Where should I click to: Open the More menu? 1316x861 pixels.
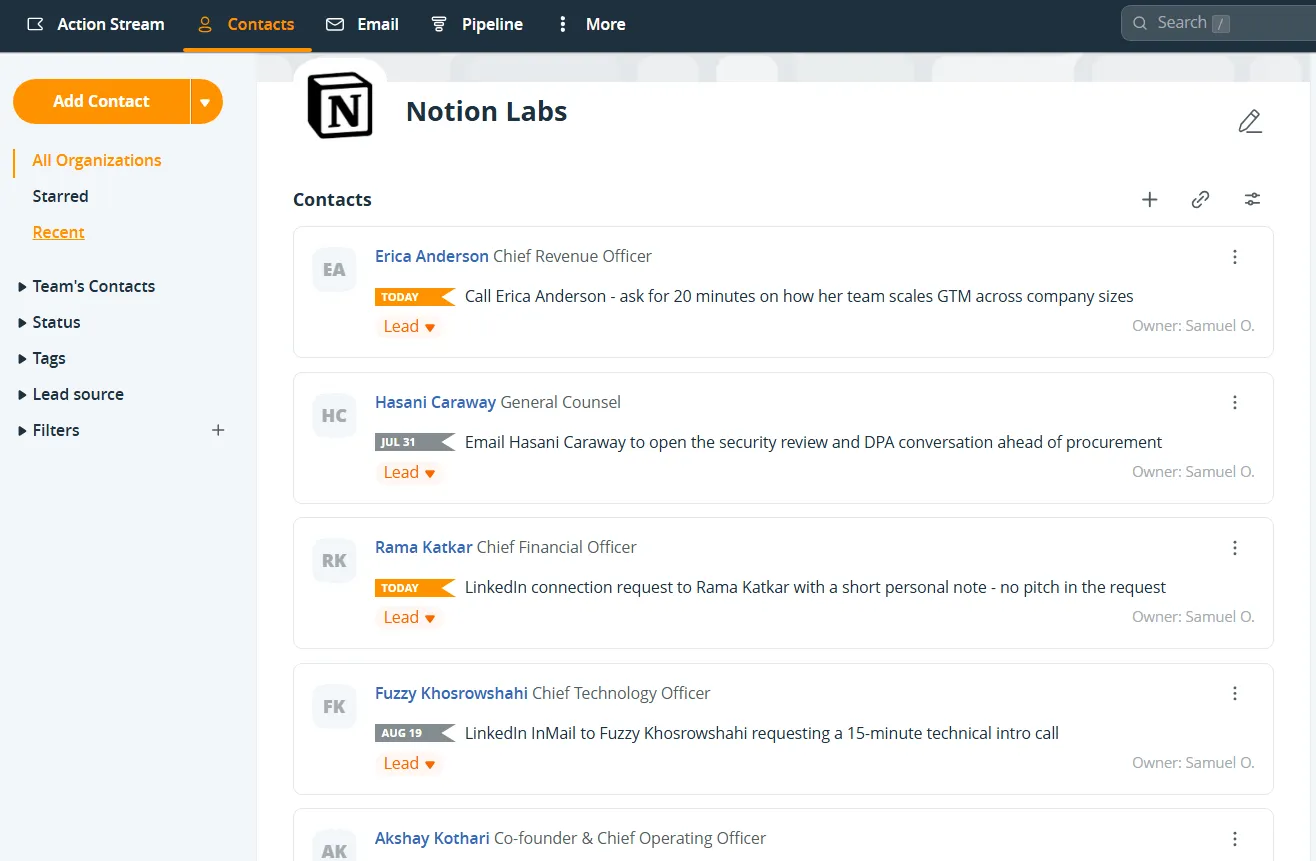point(591,24)
